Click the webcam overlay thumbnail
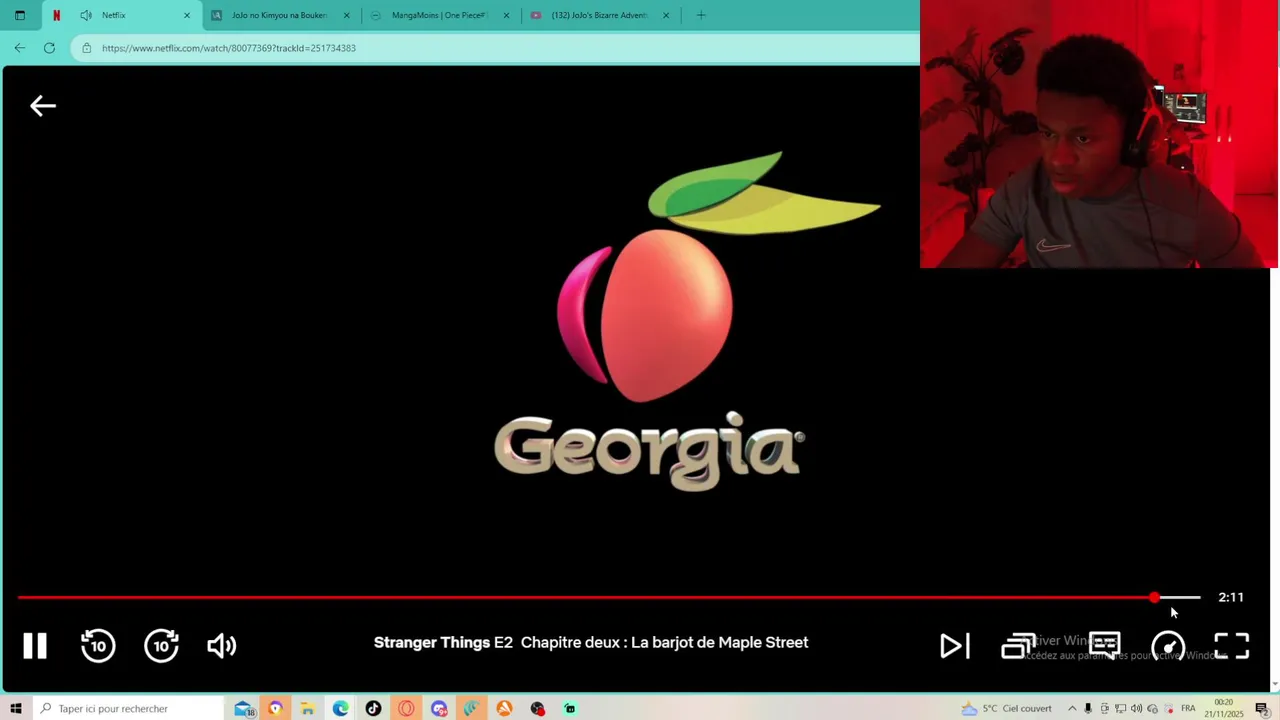 click(x=1099, y=134)
